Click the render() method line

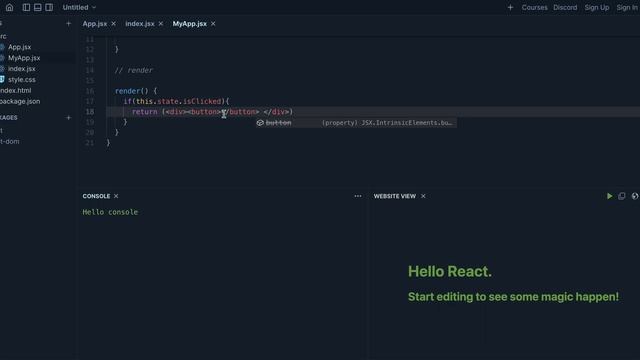click(136, 91)
